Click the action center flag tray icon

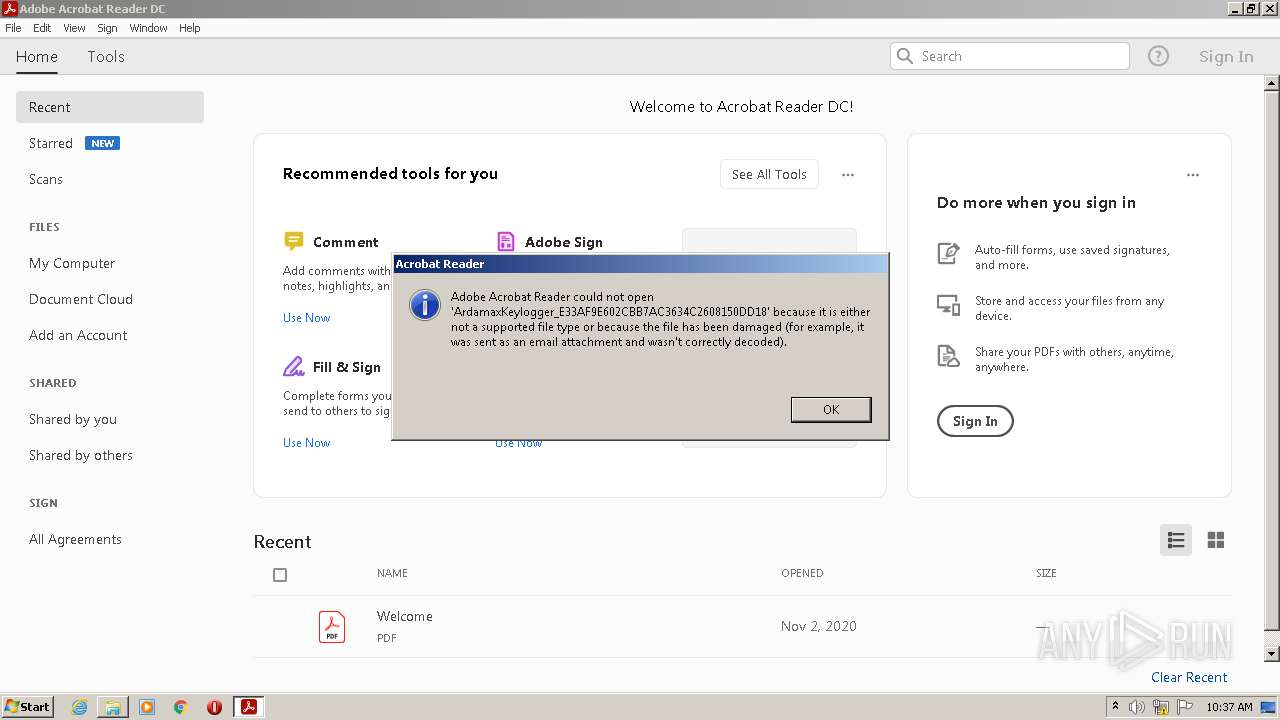[x=1183, y=707]
